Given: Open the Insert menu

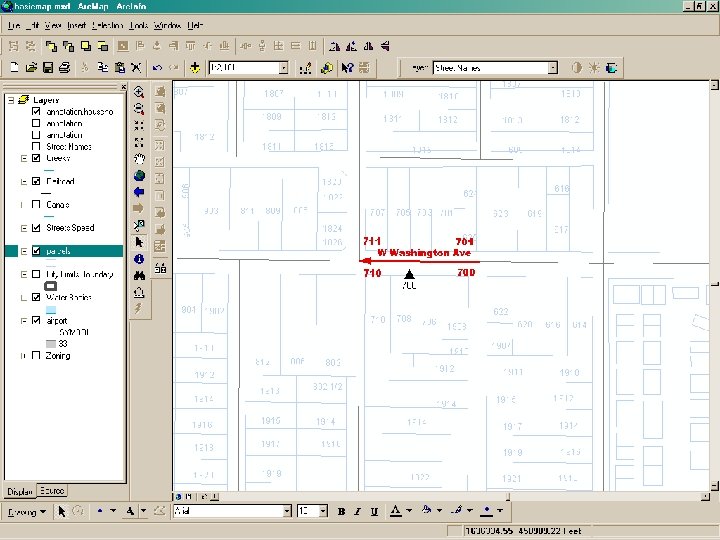Looking at the screenshot, I should point(76,26).
